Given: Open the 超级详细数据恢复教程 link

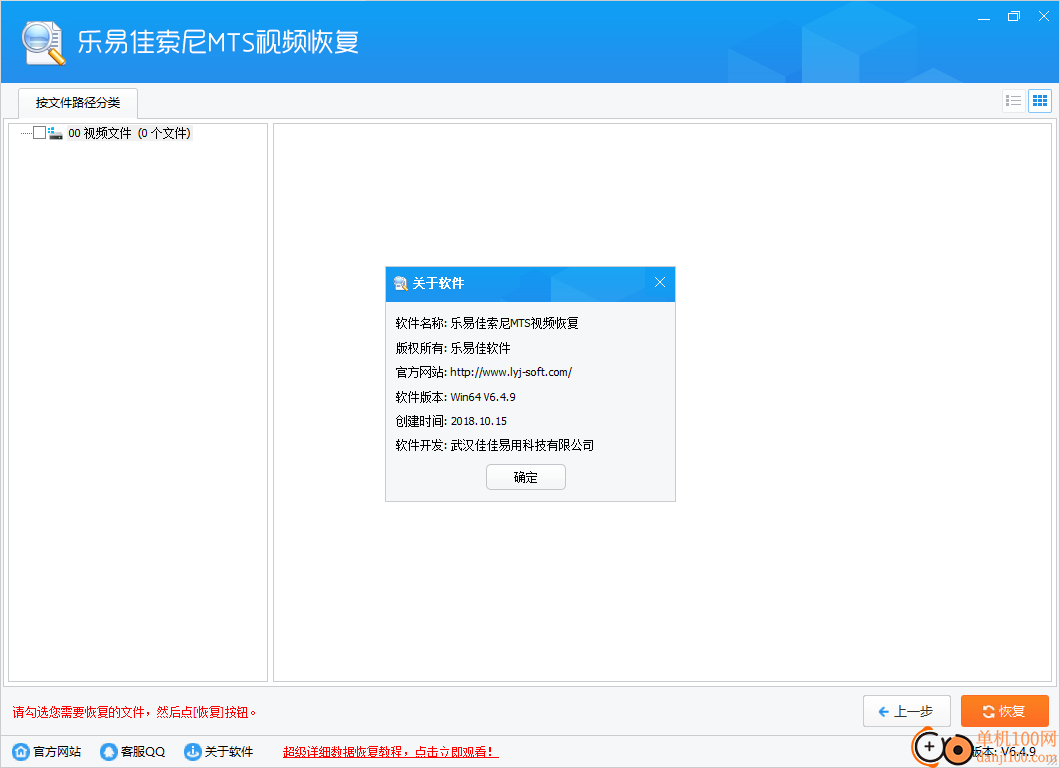Looking at the screenshot, I should [x=391, y=752].
